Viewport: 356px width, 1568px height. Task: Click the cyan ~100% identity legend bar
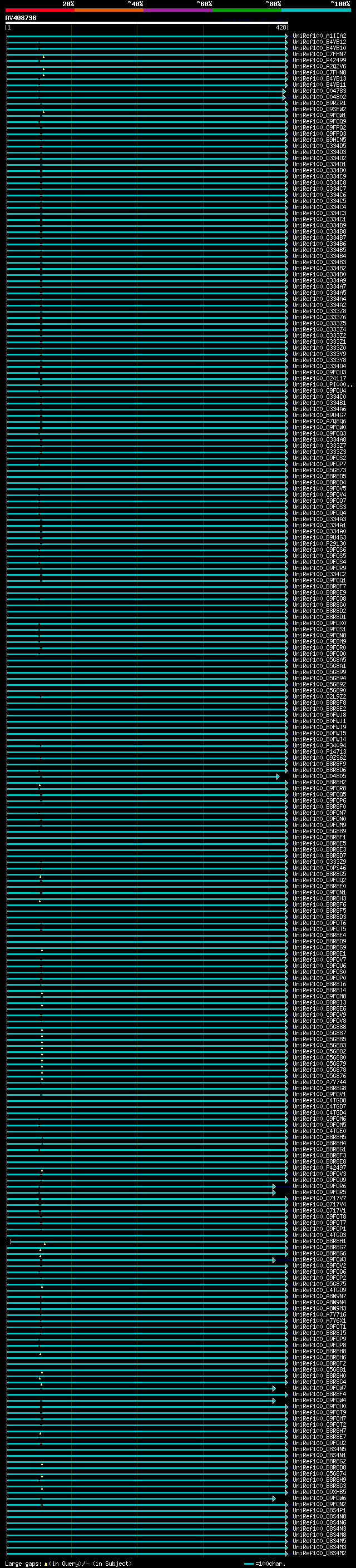(316, 10)
